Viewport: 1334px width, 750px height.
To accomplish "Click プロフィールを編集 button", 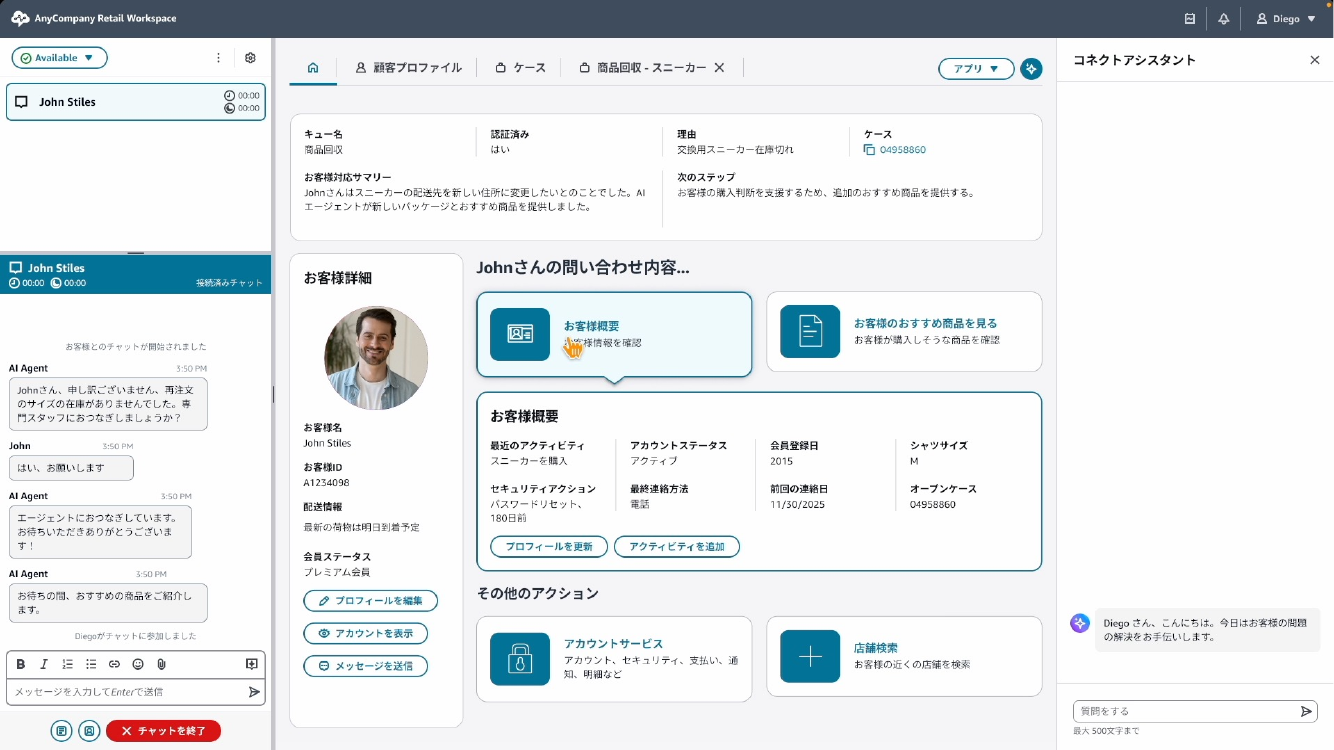I will point(370,601).
